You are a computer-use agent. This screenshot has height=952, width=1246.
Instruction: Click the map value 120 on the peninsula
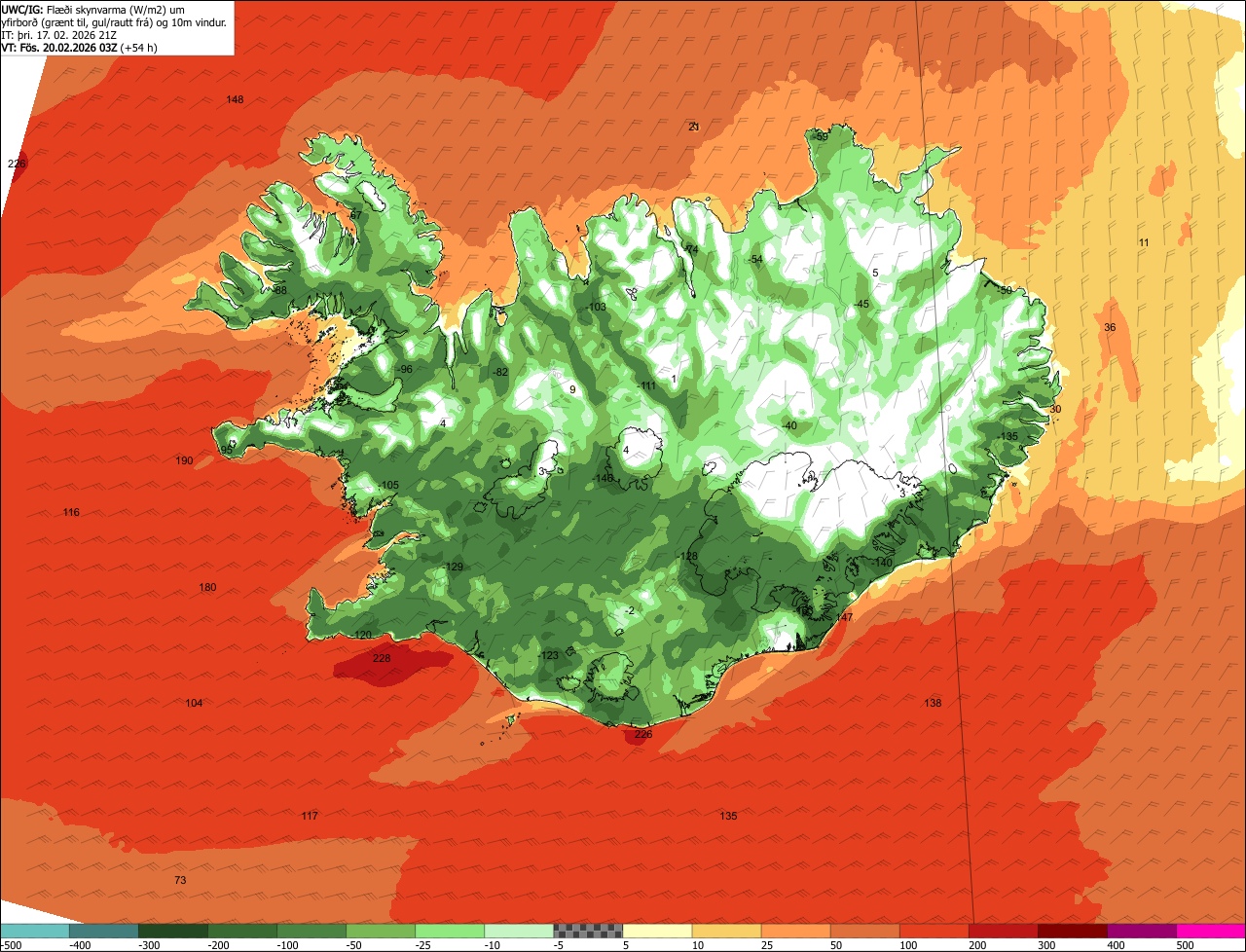[x=362, y=635]
